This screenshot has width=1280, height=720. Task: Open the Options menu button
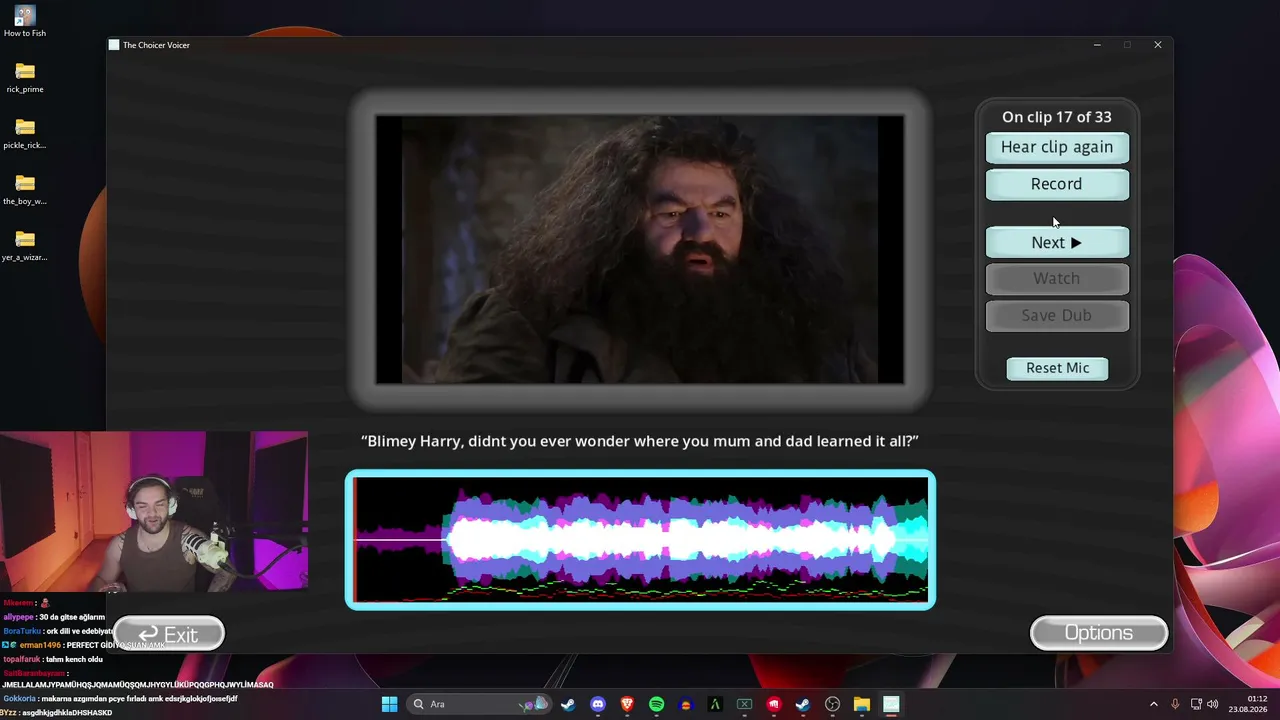[x=1099, y=633]
